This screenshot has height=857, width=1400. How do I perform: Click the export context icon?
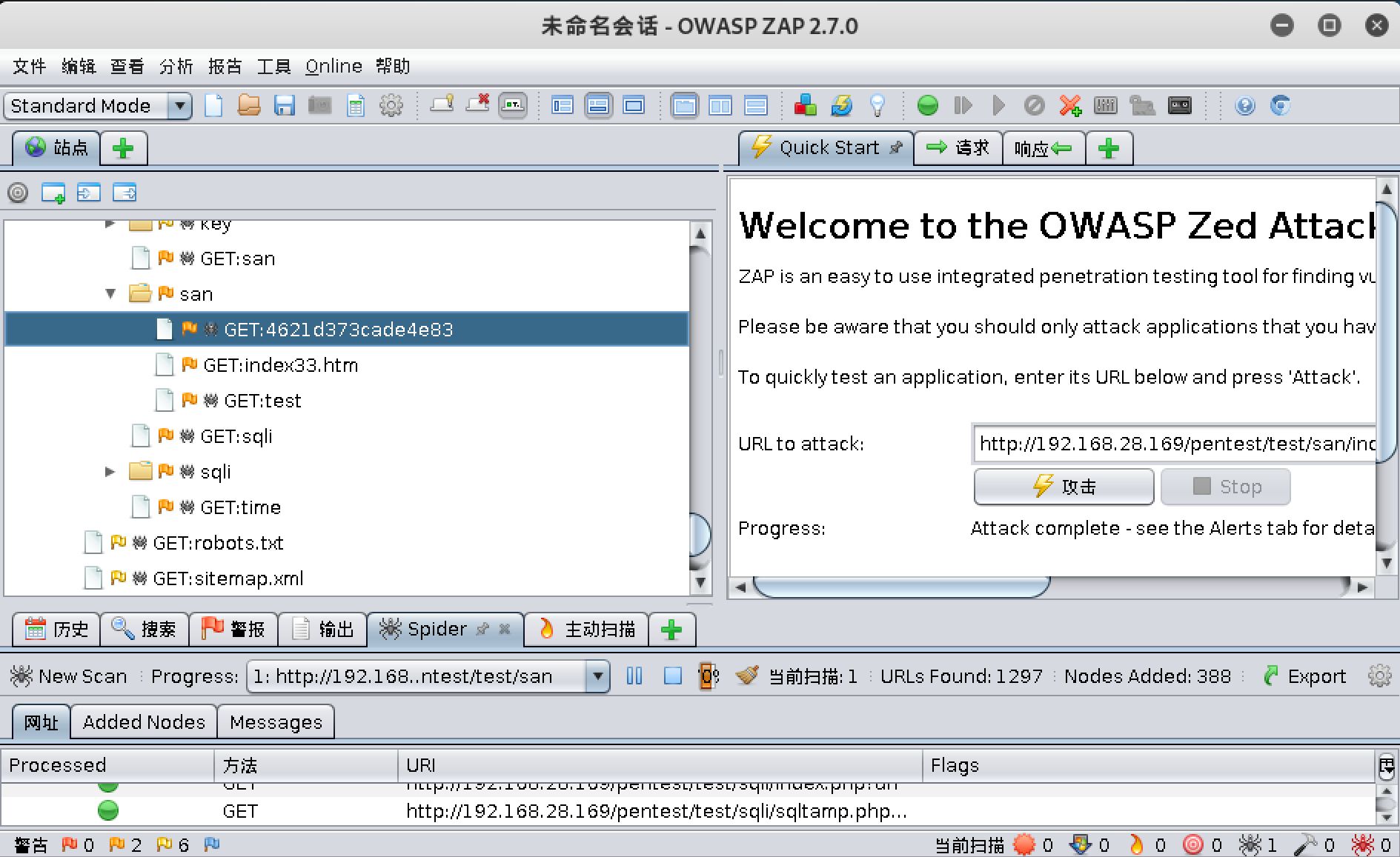125,193
